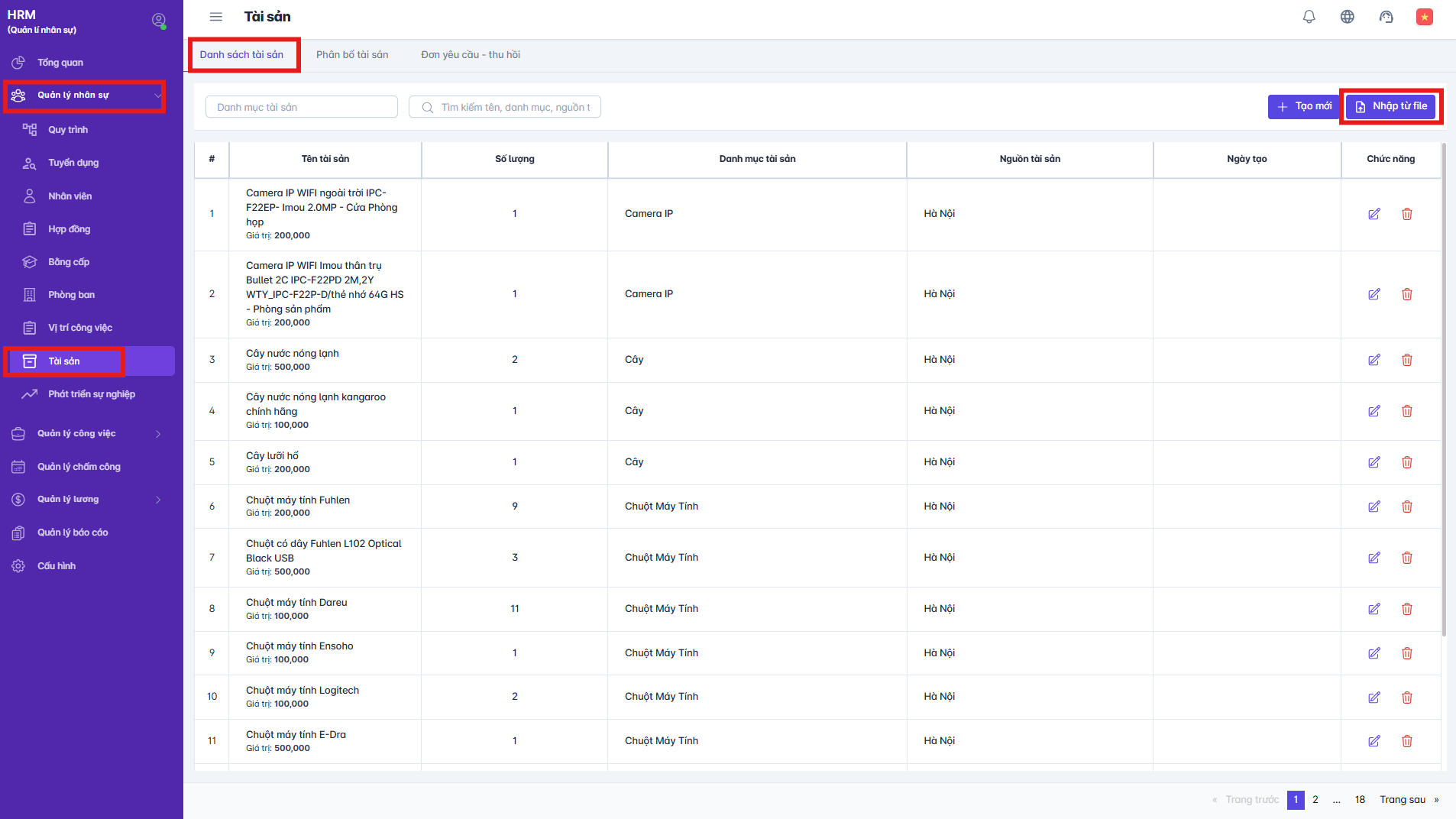
Task: Click the Vietnam flag icon
Action: coord(1424,17)
